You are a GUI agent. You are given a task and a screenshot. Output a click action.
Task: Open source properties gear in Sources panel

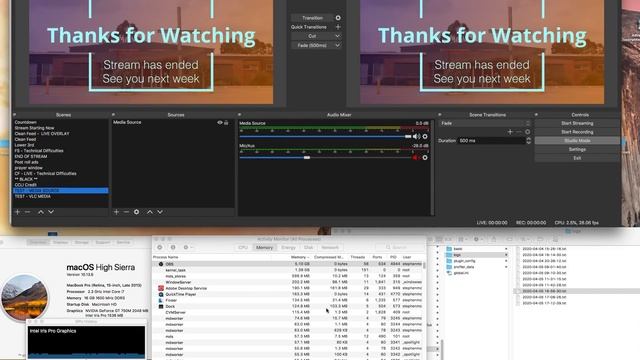click(x=137, y=212)
